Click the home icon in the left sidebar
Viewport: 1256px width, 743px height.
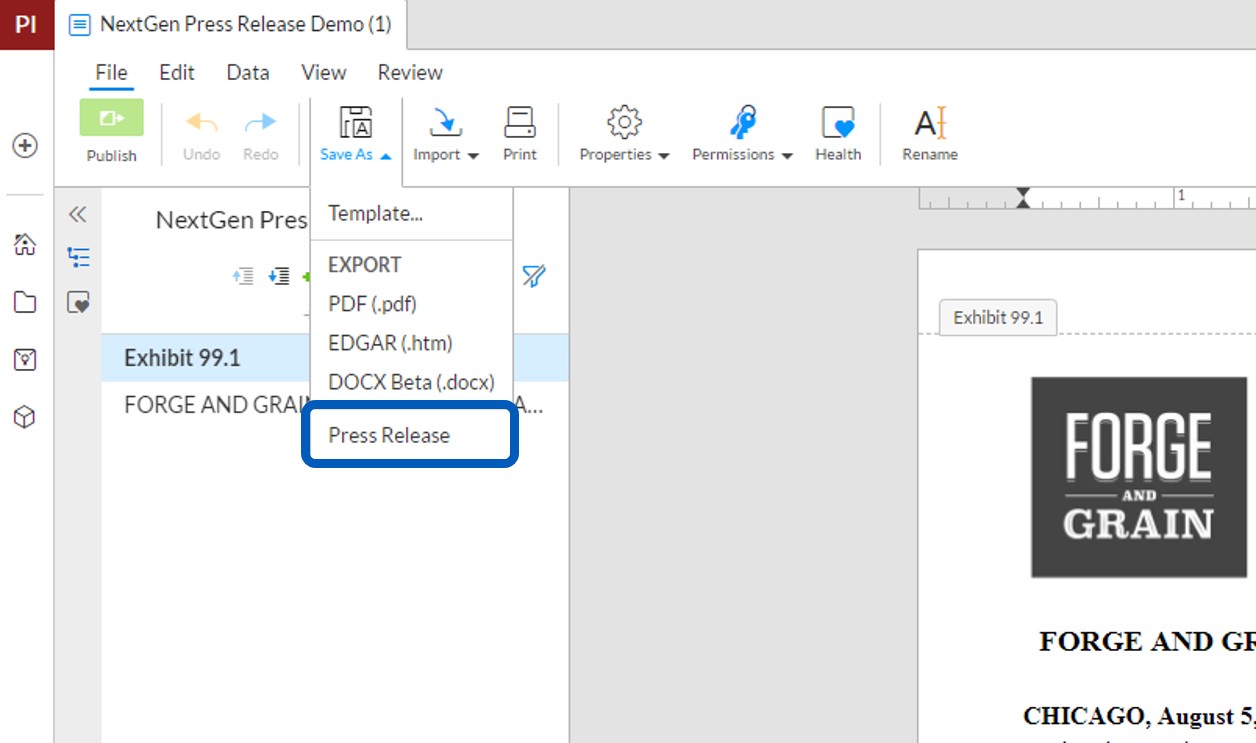click(25, 243)
